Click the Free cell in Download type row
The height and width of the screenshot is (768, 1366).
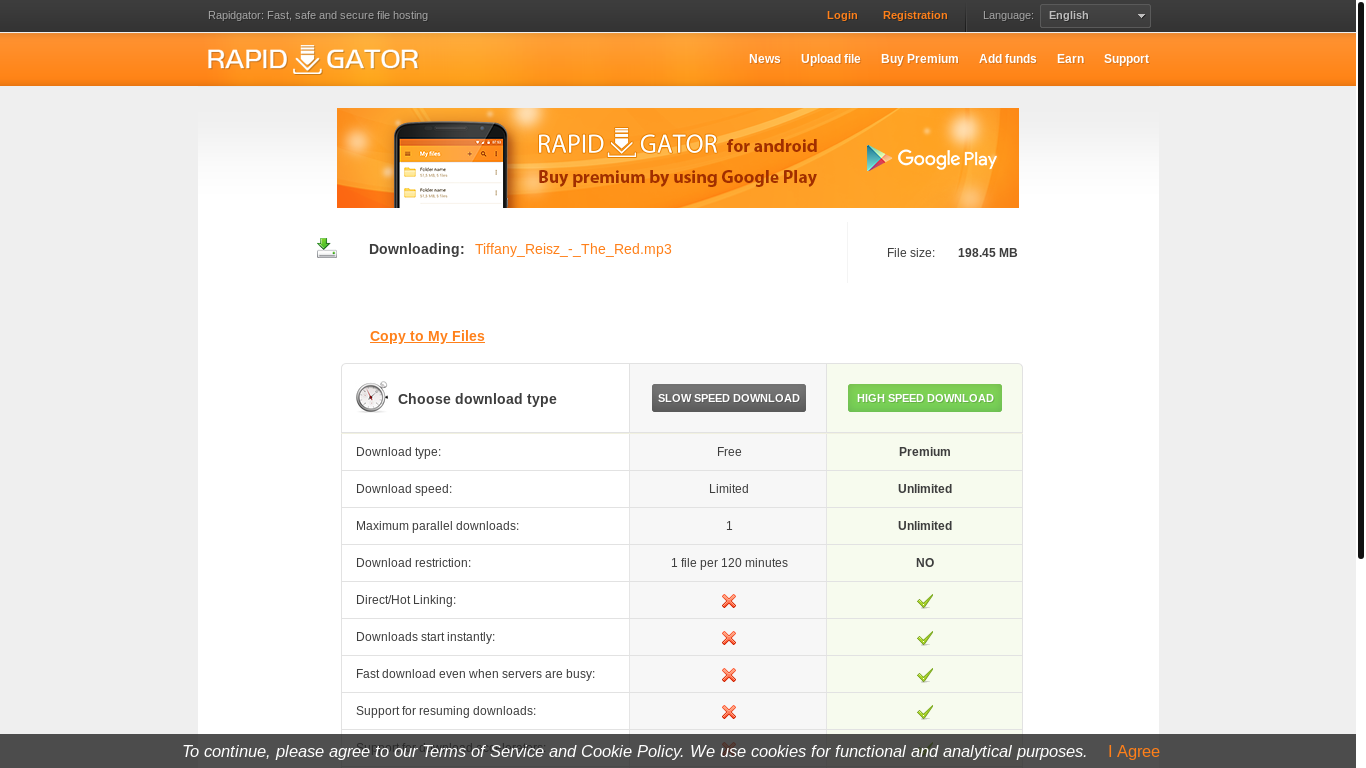[x=729, y=452]
